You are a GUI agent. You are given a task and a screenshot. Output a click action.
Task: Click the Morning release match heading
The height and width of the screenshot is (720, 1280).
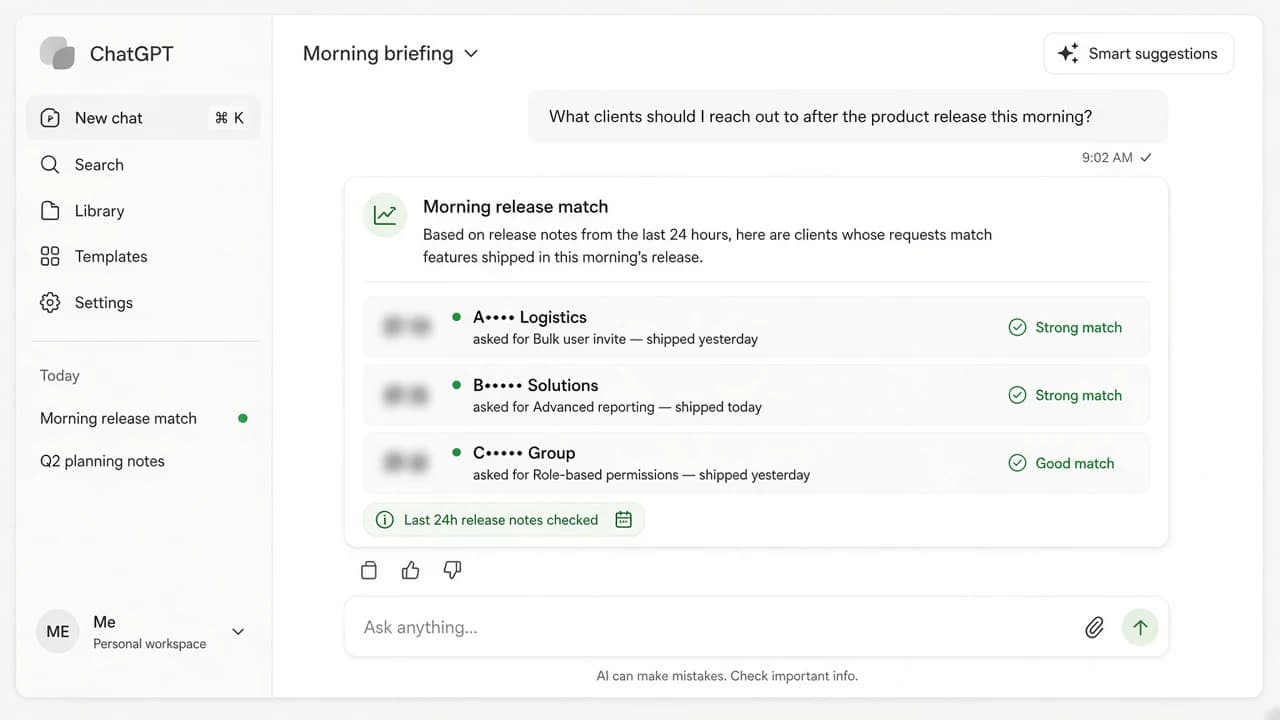516,207
